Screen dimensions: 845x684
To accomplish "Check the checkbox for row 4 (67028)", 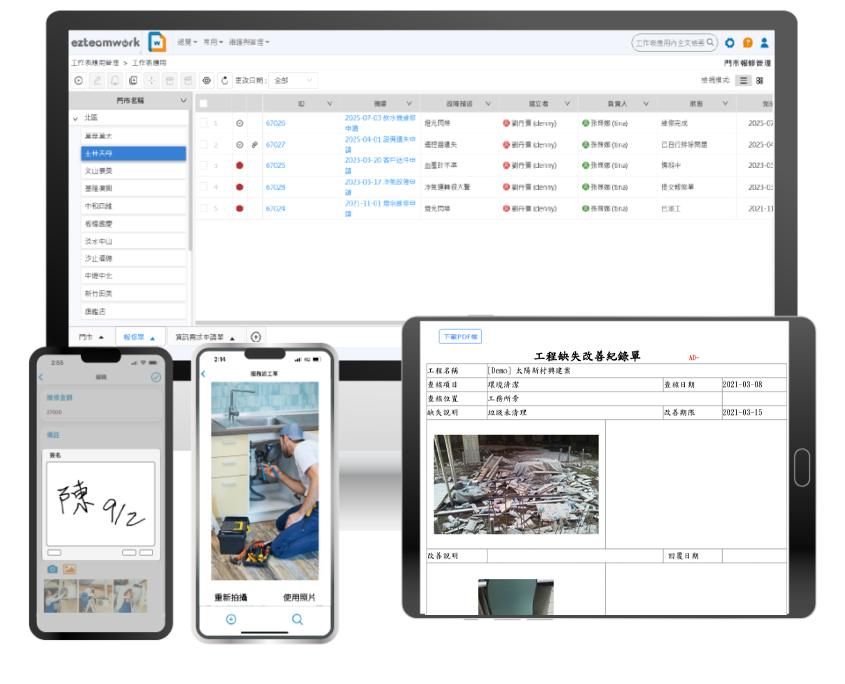I will click(204, 187).
